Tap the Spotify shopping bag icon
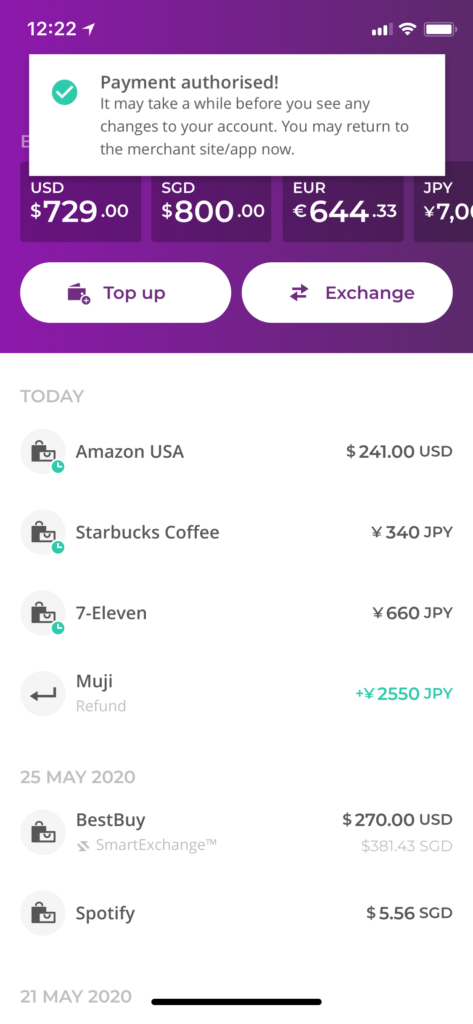Viewport: 473px width, 1024px height. pyautogui.click(x=43, y=913)
